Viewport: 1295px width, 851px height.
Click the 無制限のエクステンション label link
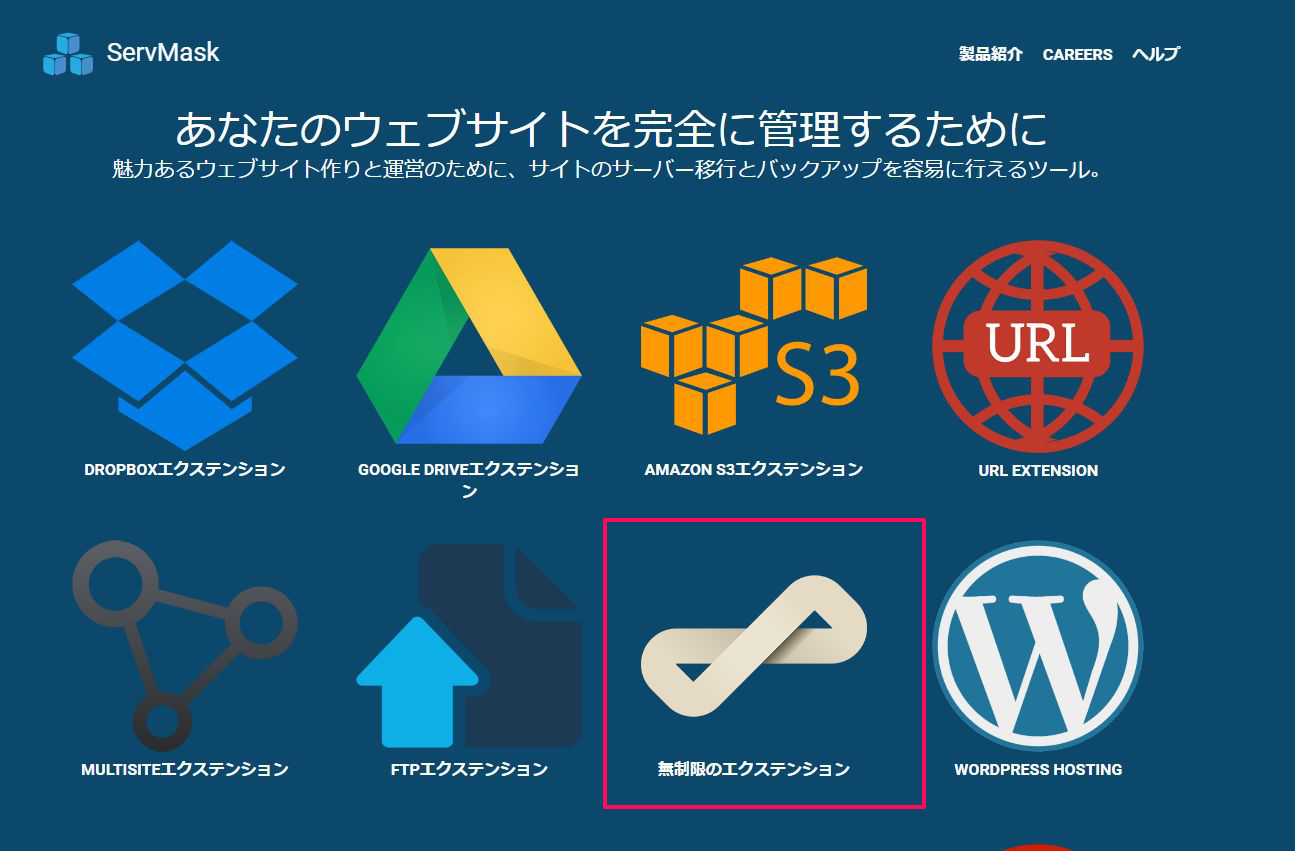click(x=753, y=769)
